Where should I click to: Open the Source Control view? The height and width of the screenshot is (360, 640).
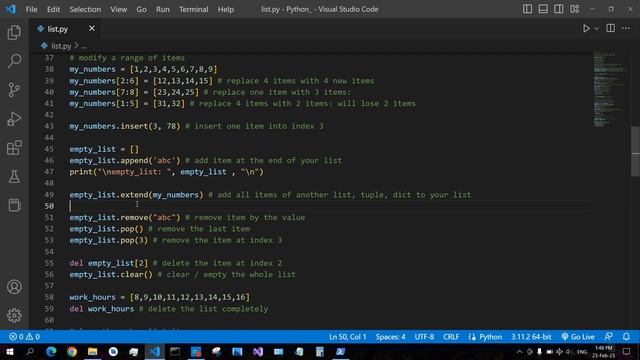point(14,90)
